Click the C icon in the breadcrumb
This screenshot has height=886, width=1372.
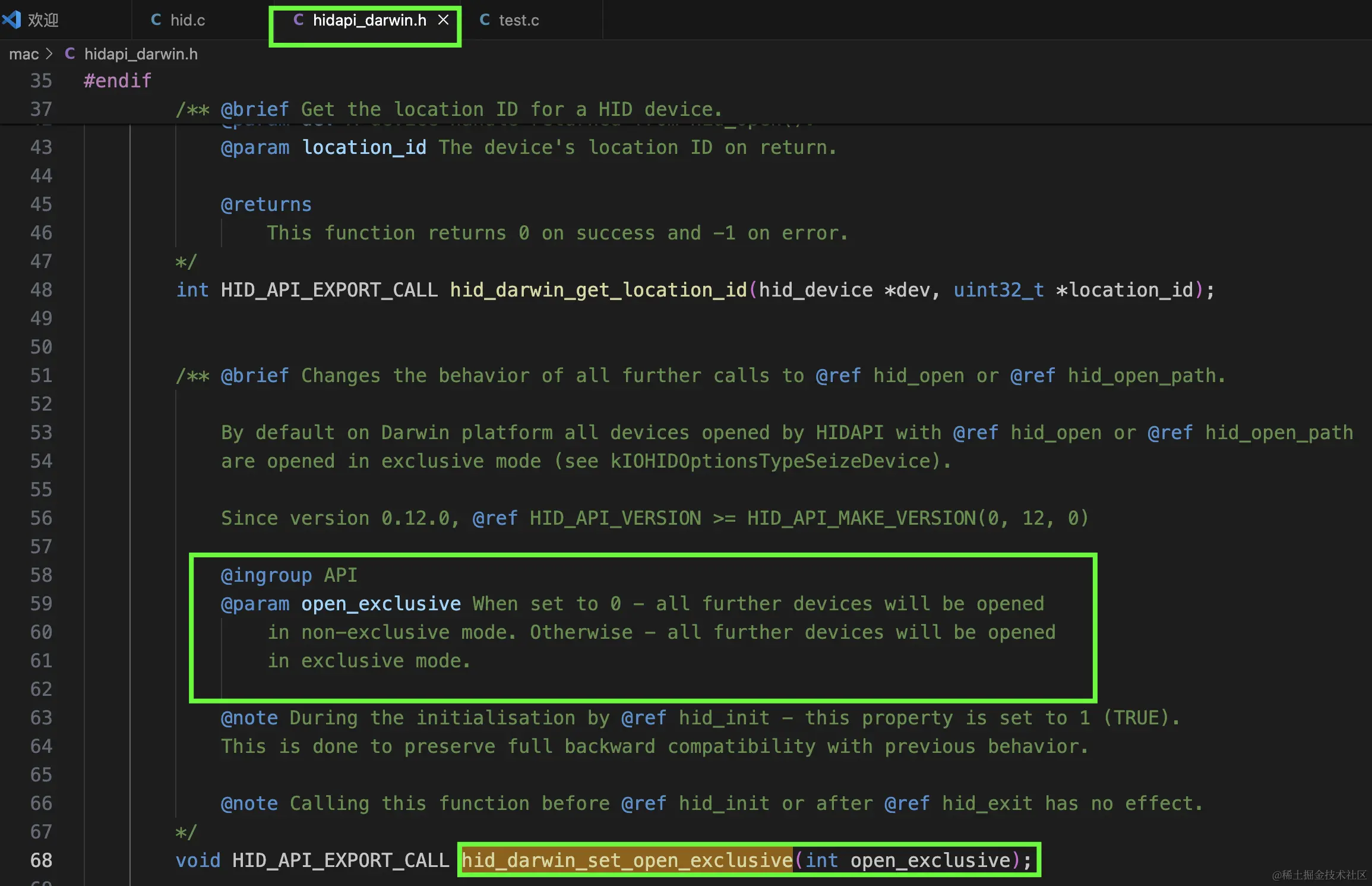(70, 54)
